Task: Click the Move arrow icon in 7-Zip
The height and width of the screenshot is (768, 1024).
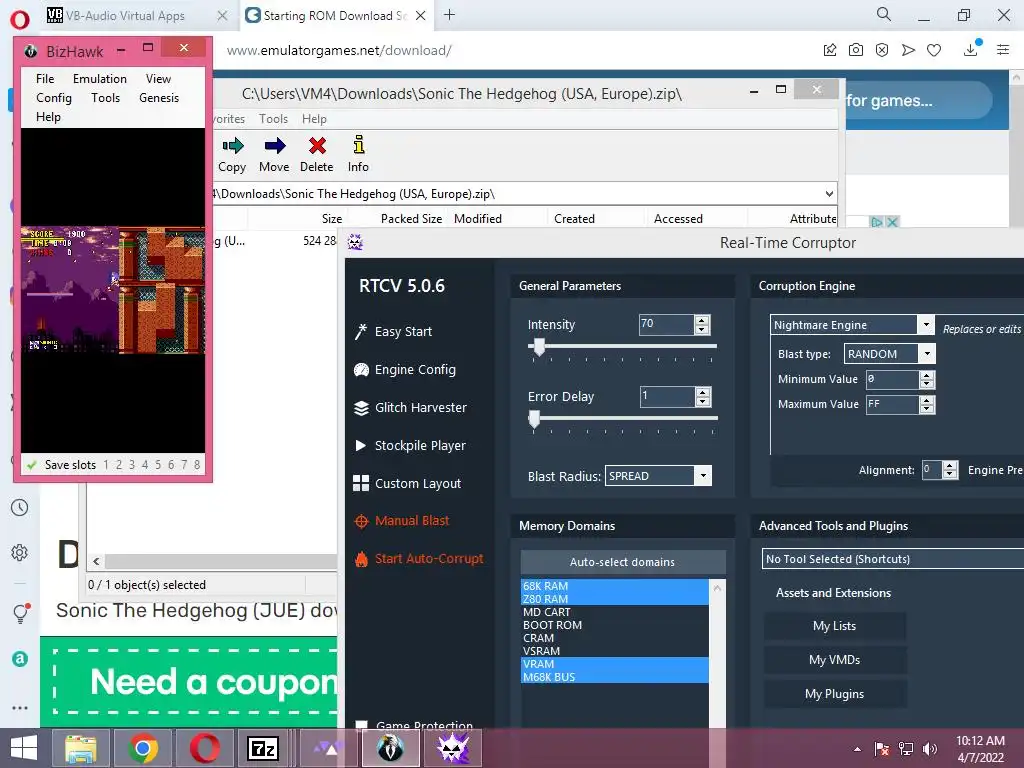Action: point(274,146)
